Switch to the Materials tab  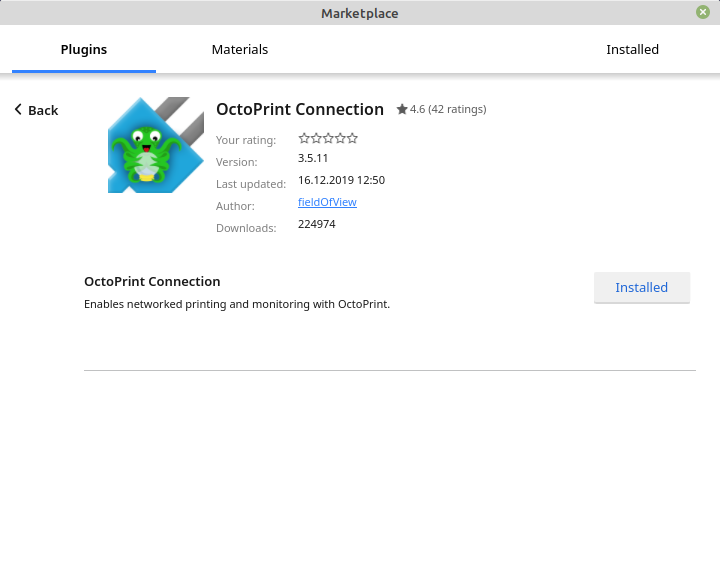point(240,49)
